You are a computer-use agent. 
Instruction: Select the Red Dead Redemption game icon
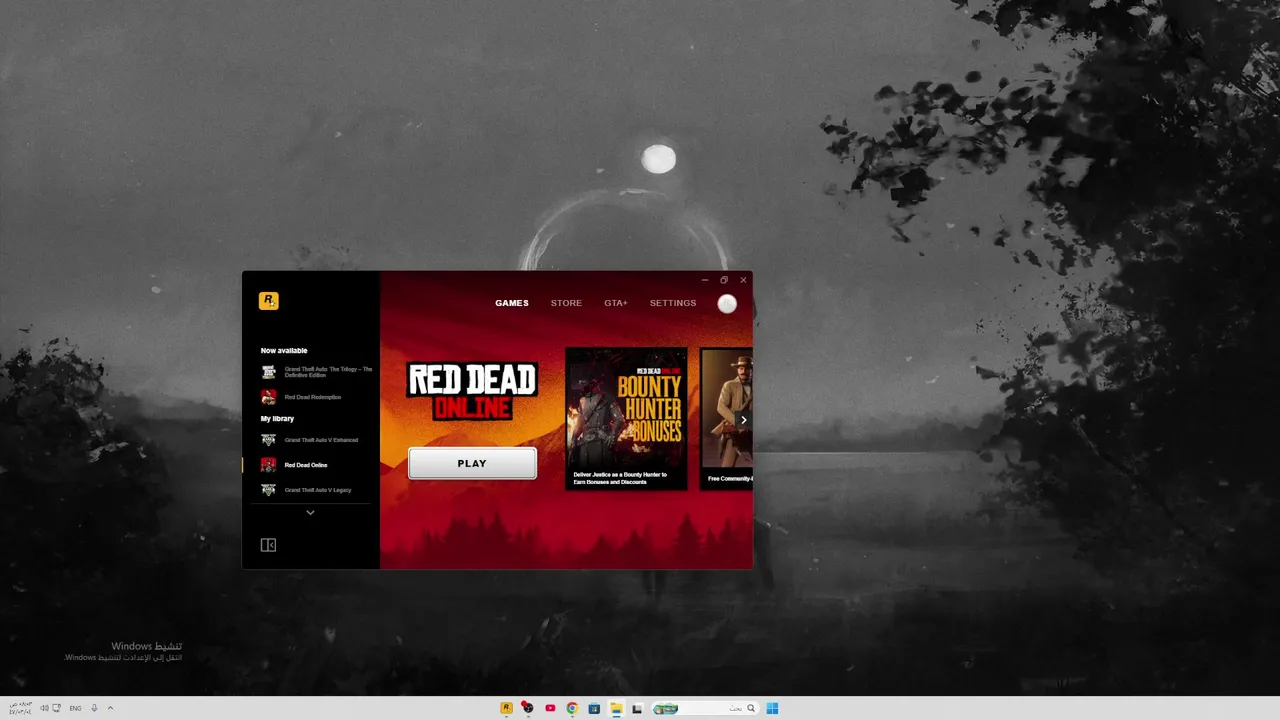(x=268, y=397)
